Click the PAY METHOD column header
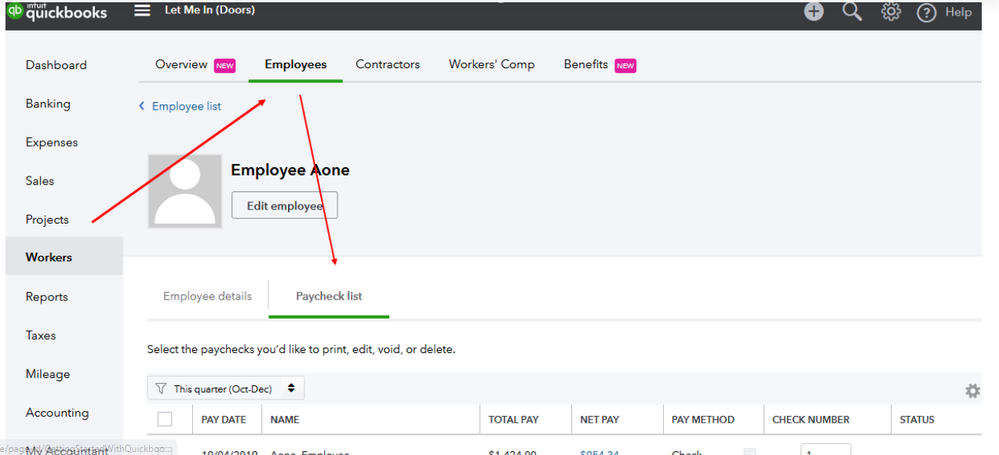The image size is (999, 455). [x=703, y=419]
